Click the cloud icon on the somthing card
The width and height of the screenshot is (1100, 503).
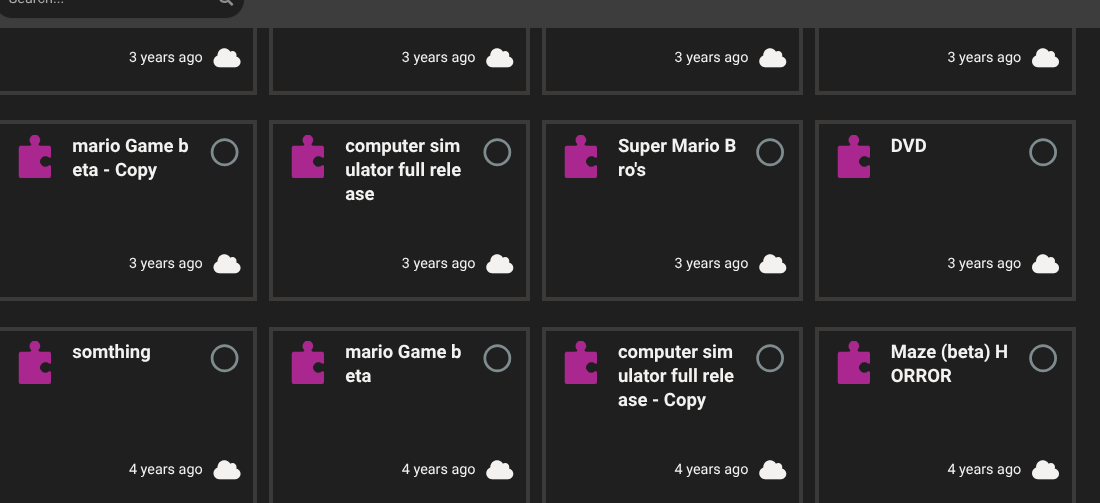pos(227,470)
